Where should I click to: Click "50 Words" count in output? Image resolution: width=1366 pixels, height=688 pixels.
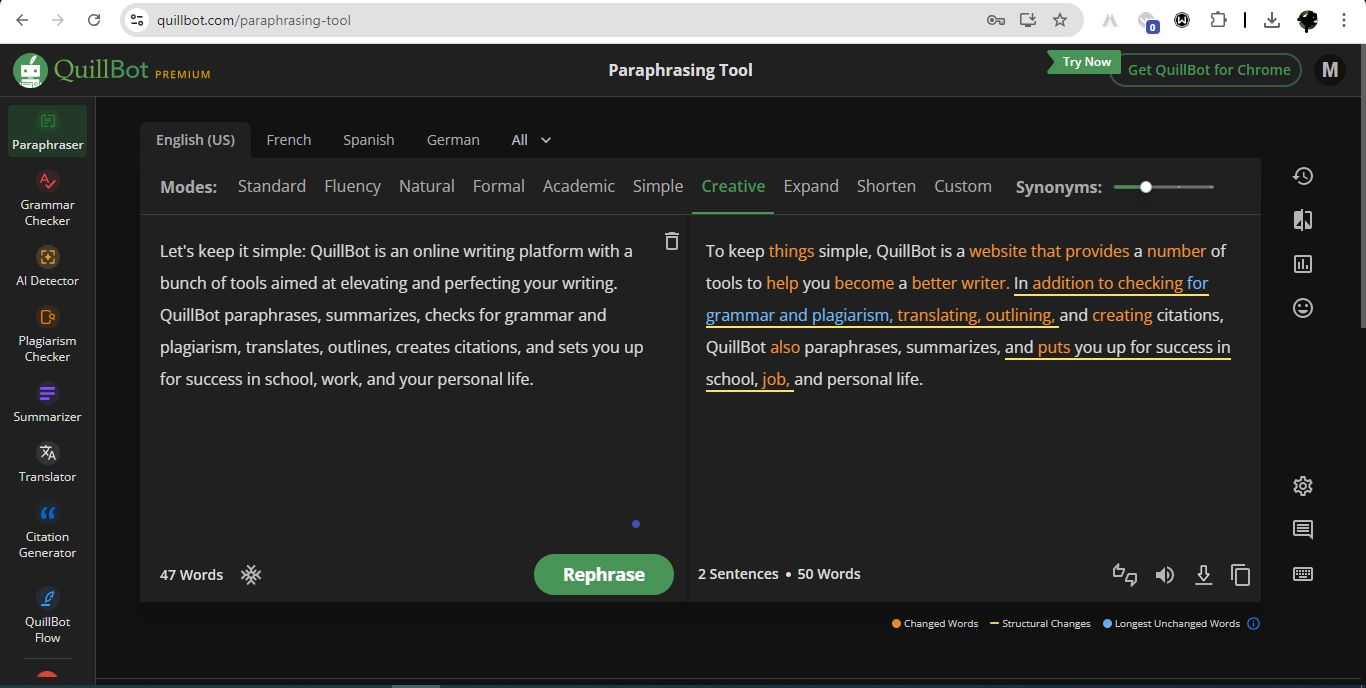(x=829, y=574)
